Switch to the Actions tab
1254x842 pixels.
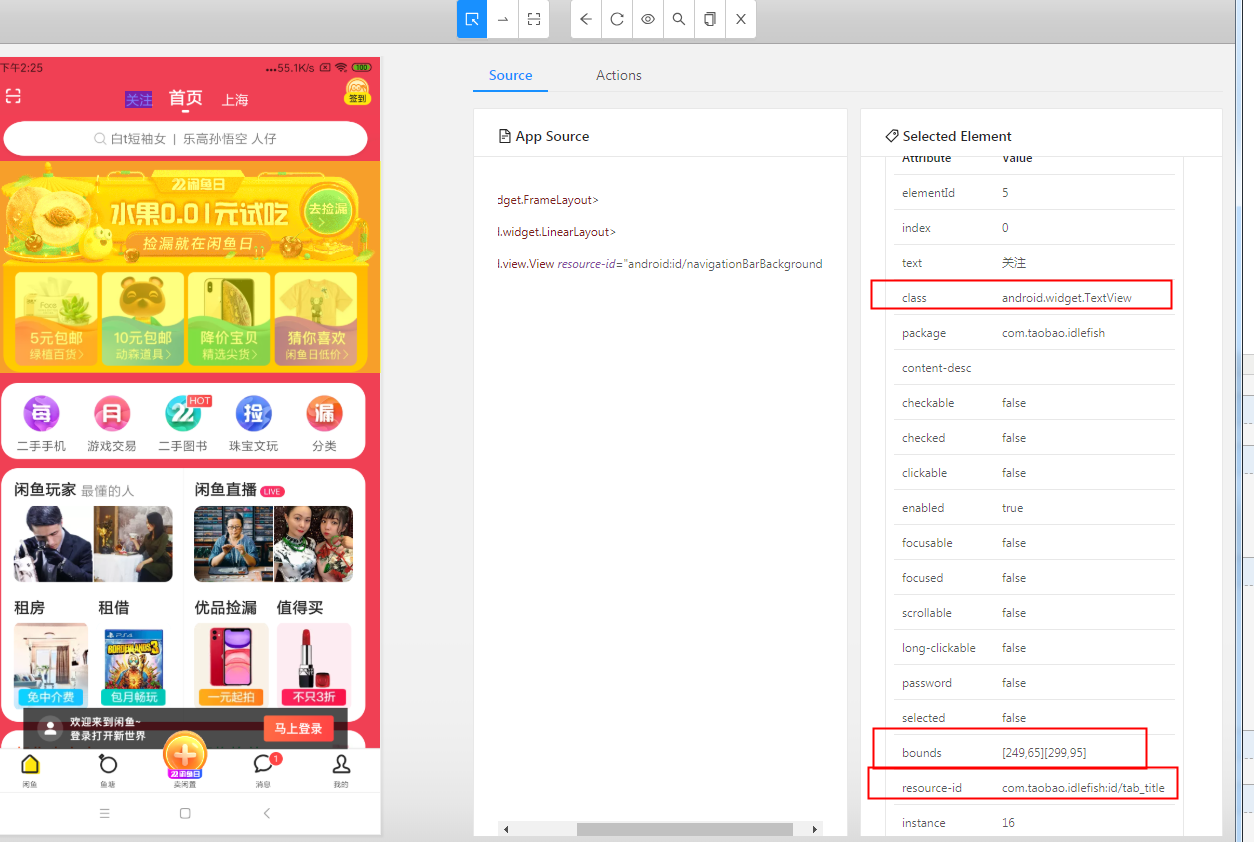tap(619, 75)
